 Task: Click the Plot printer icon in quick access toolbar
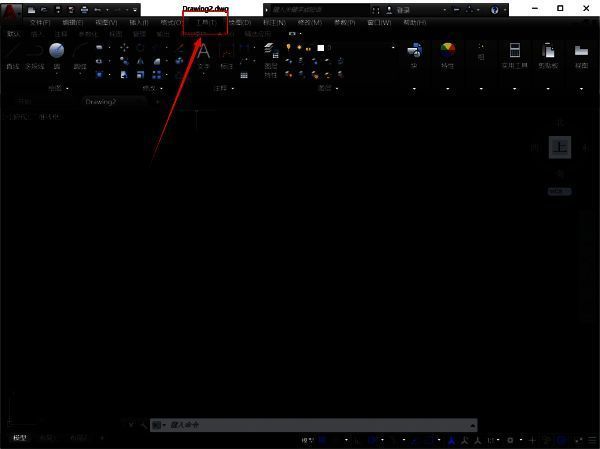tap(83, 9)
